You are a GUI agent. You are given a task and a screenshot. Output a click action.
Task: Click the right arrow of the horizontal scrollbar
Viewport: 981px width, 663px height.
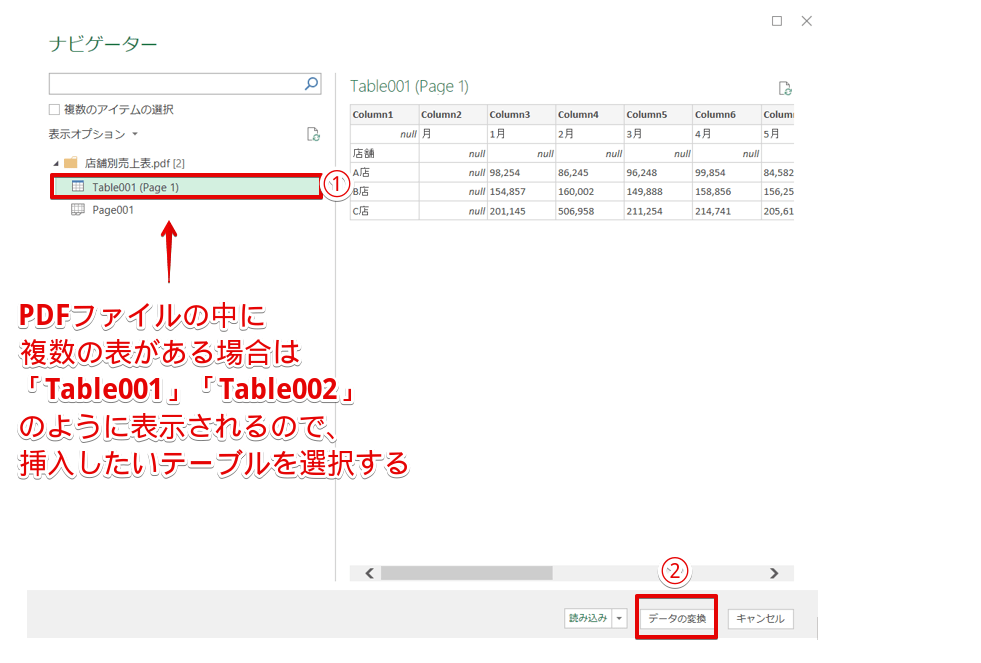point(774,573)
